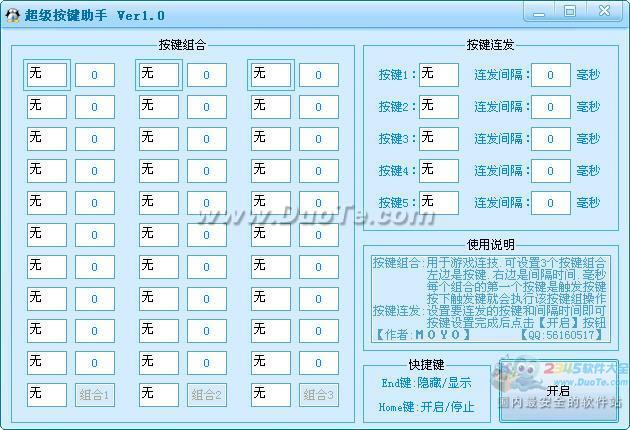Select the 按键2 key input field
Viewport: 630px width, 430px height.
pos(439,107)
